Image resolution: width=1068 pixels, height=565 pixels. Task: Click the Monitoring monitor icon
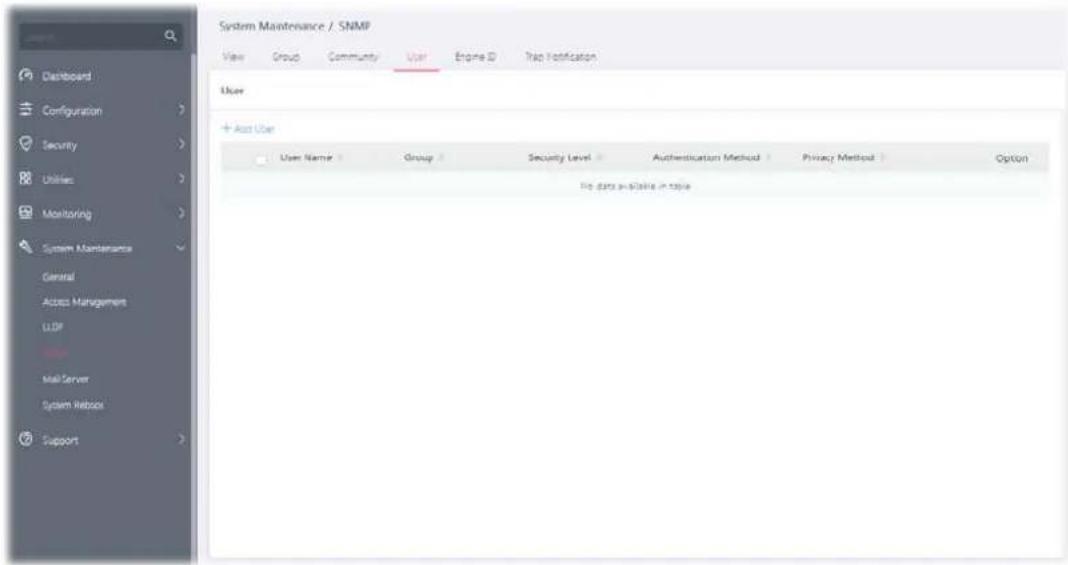tap(25, 212)
